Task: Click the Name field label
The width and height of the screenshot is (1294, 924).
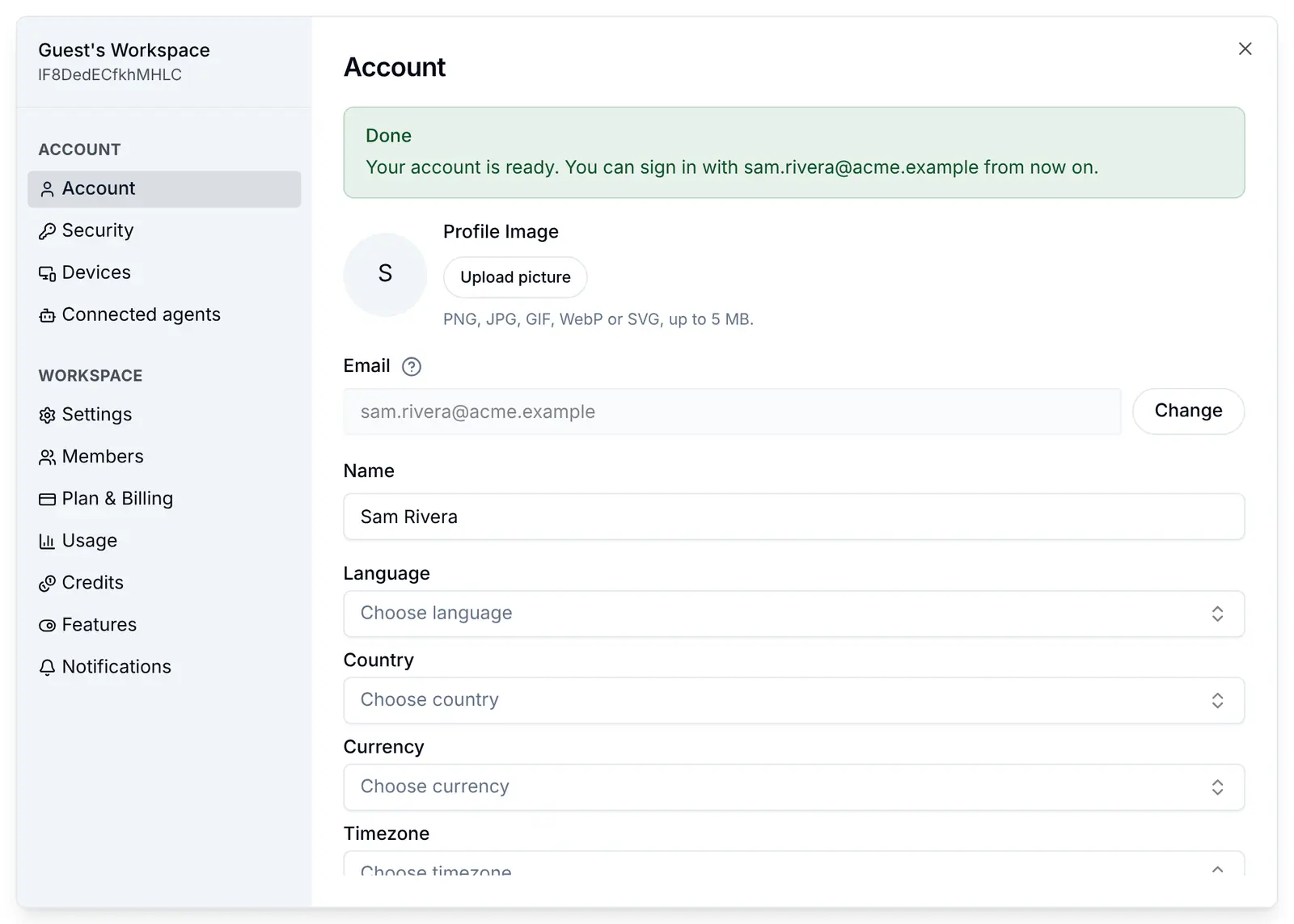Action: coord(369,471)
